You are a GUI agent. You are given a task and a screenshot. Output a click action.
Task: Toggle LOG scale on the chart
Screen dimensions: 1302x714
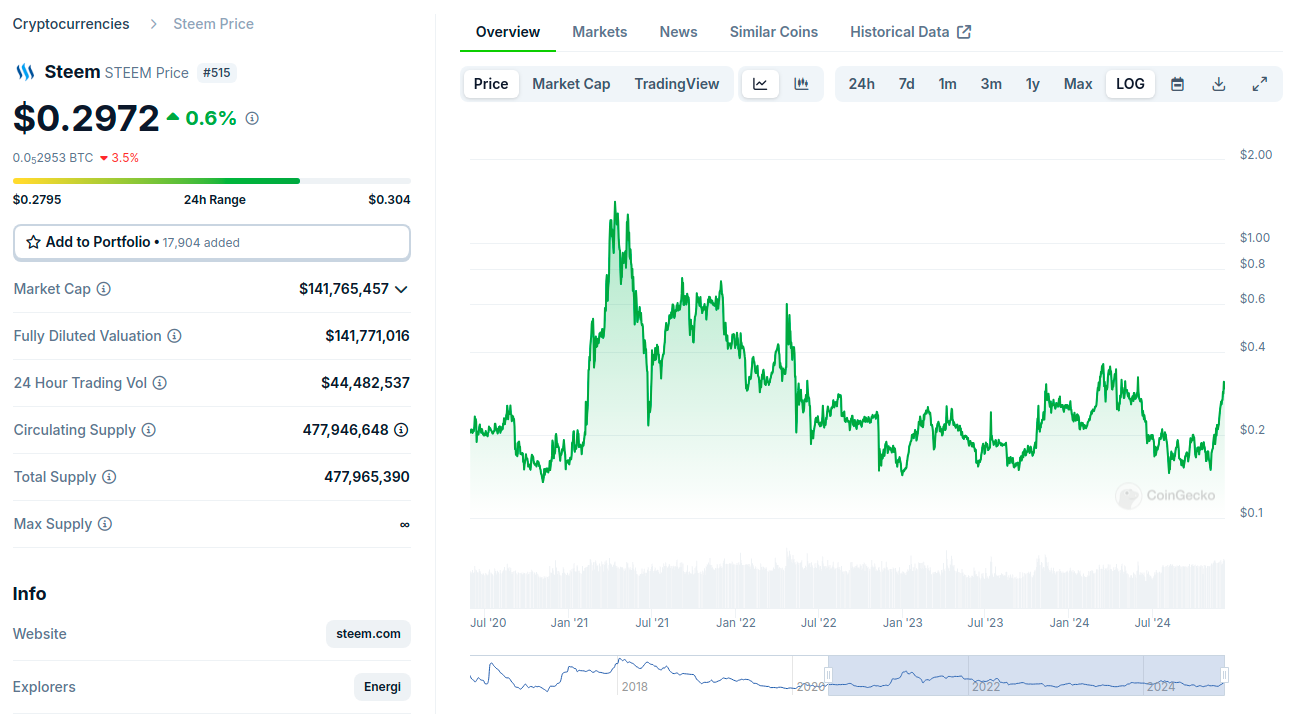[1131, 84]
